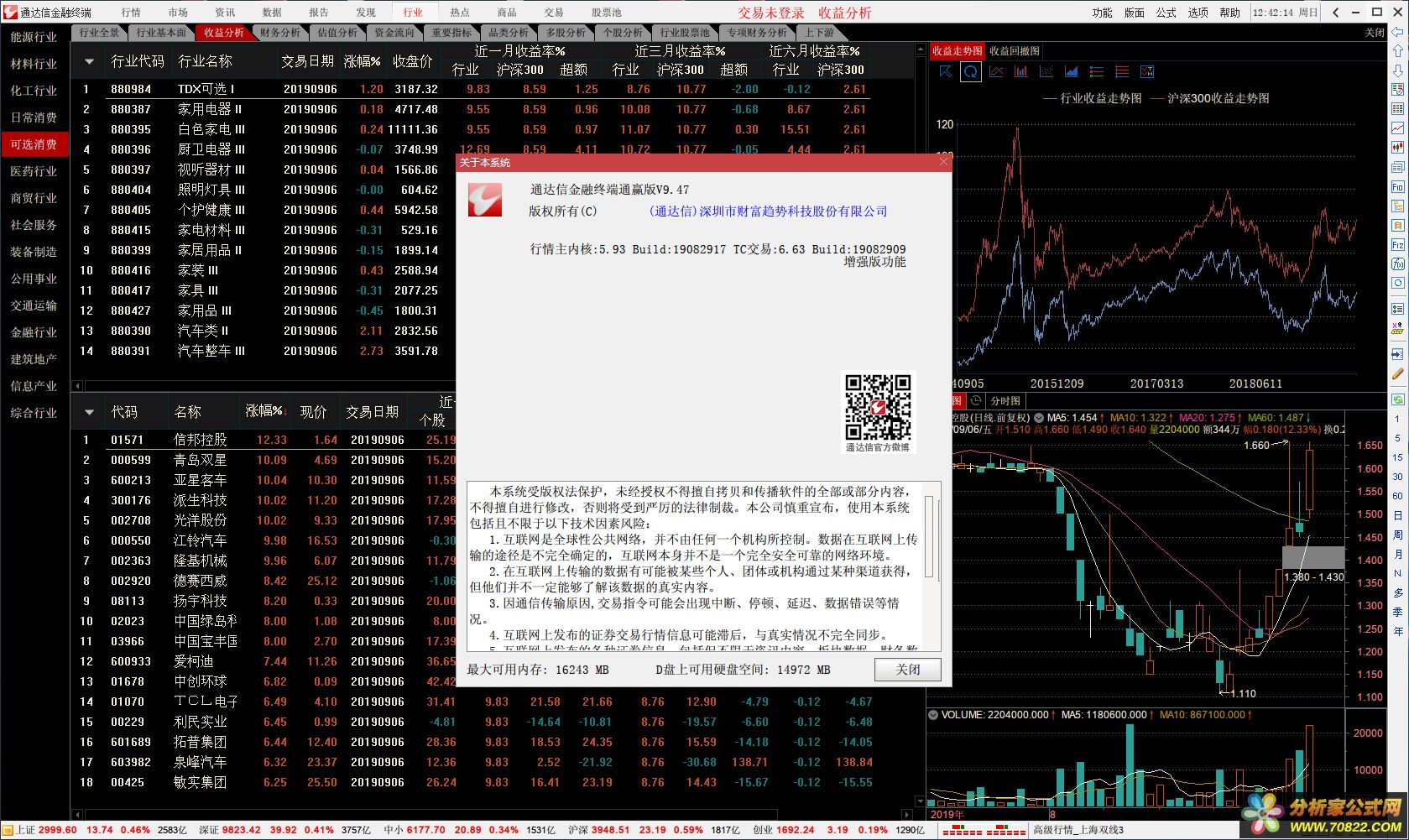
Task: Switch to 资金流向 sub-tab
Action: [x=394, y=33]
